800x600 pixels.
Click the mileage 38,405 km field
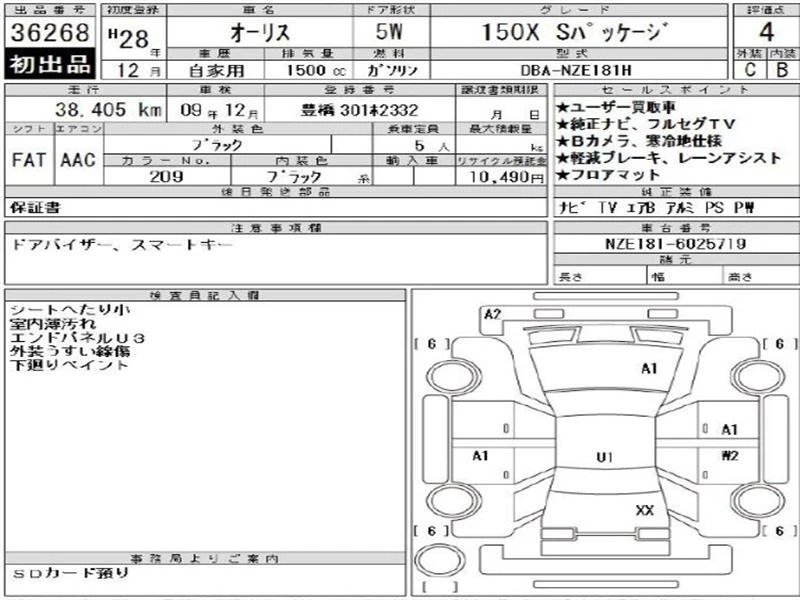pyautogui.click(x=85, y=109)
